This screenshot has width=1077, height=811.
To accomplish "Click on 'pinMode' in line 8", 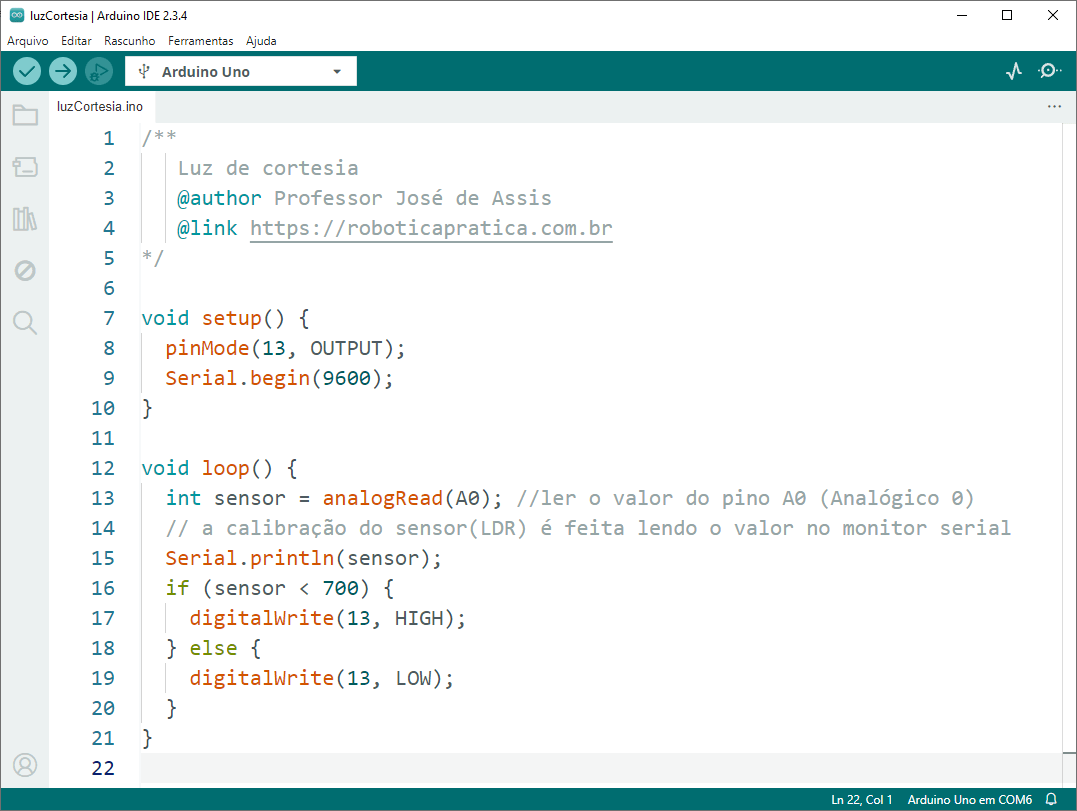I will [207, 348].
